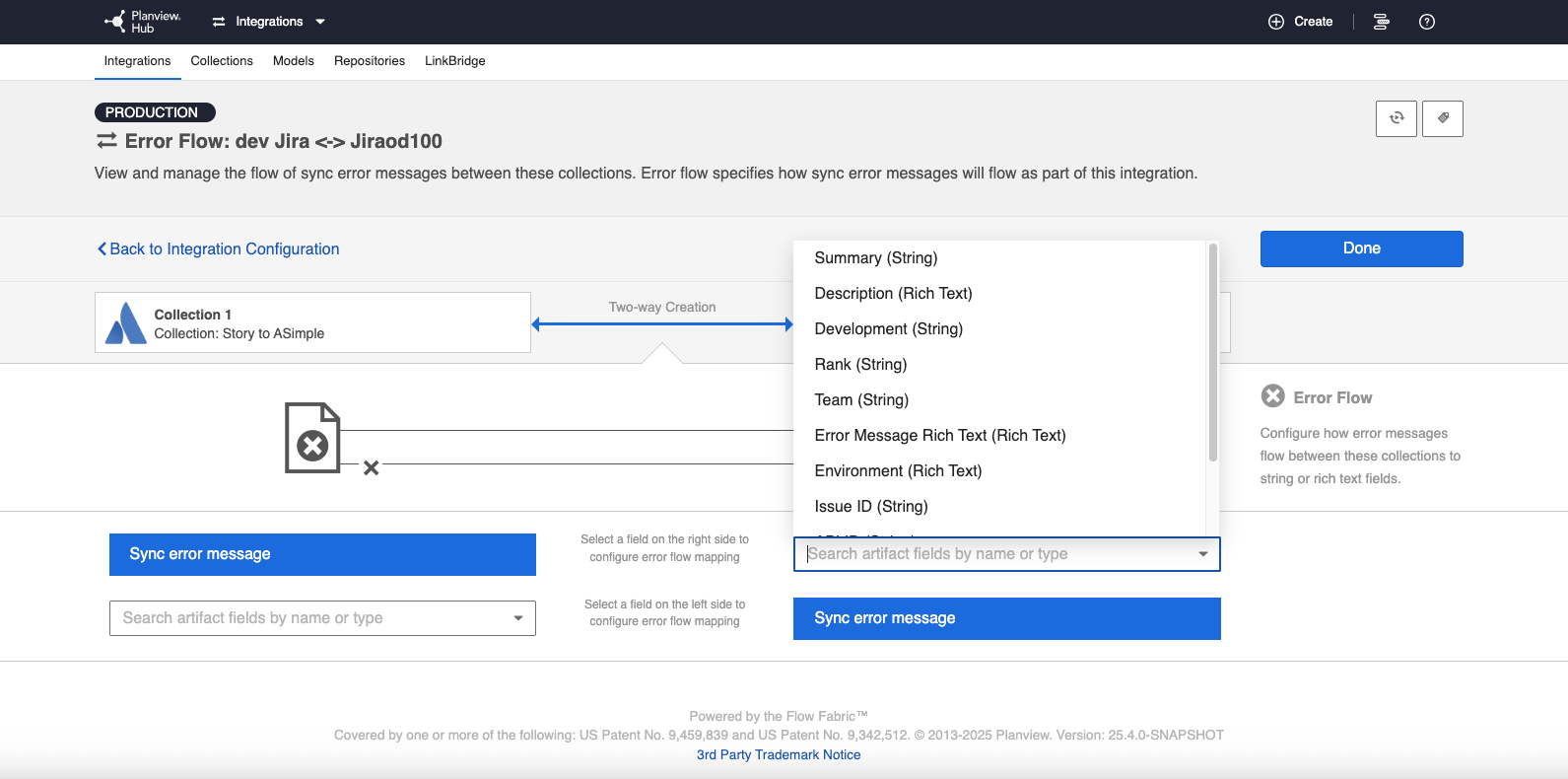This screenshot has height=779, width=1568.
Task: Click the Collection 1 Jira logo icon
Action: [126, 323]
